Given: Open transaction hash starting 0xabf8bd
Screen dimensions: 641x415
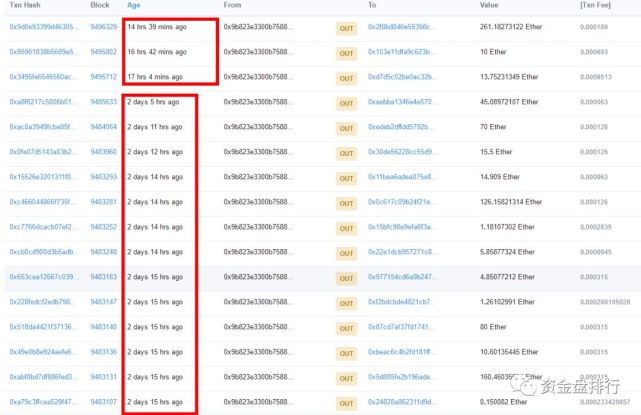Looking at the screenshot, I should (43, 377).
